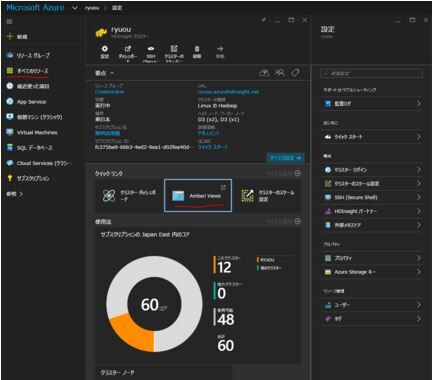434x380 pixels.
Task: Open 監査ログ in the settings blade
Action: (372, 104)
